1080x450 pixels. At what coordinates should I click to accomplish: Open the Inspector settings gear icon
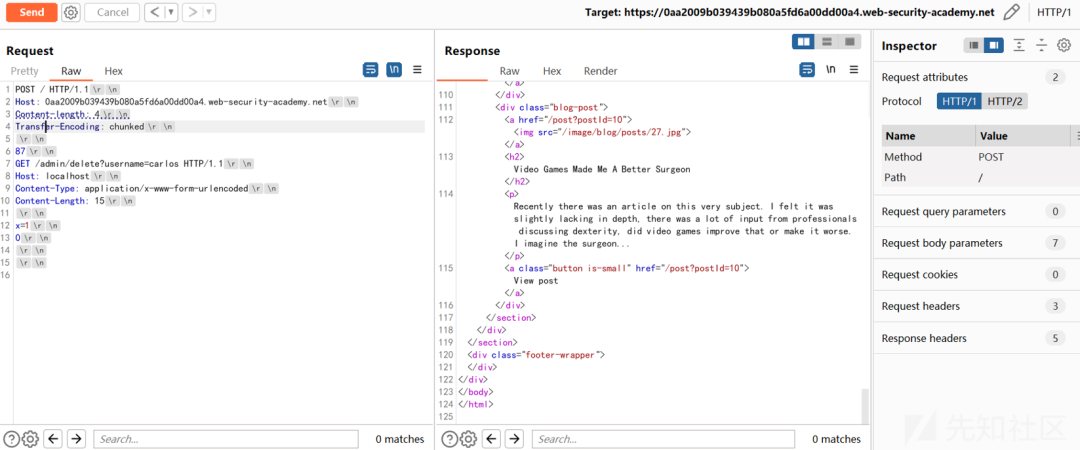click(x=1064, y=45)
